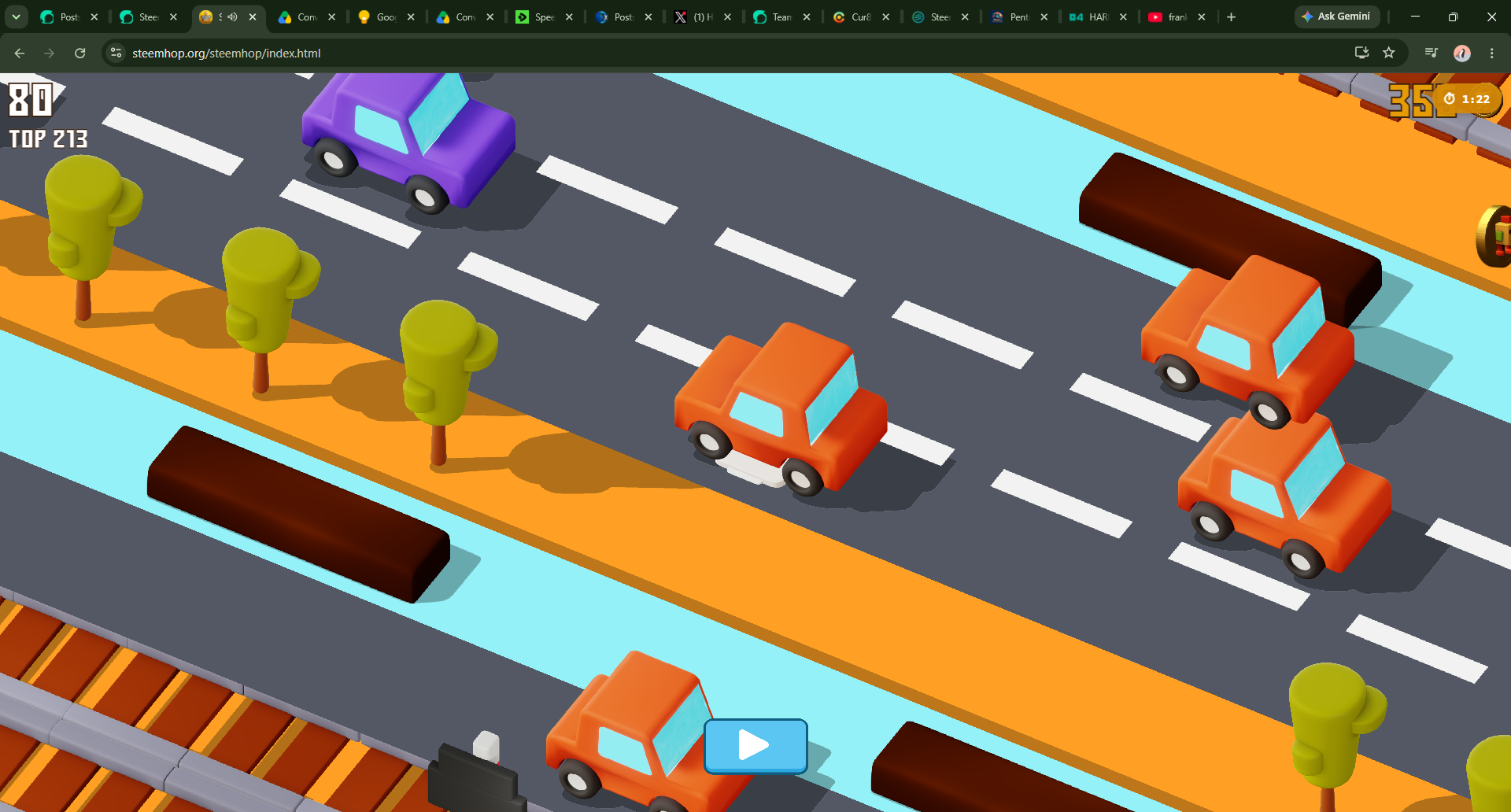
Task: Click the current score 80
Action: pos(31,101)
